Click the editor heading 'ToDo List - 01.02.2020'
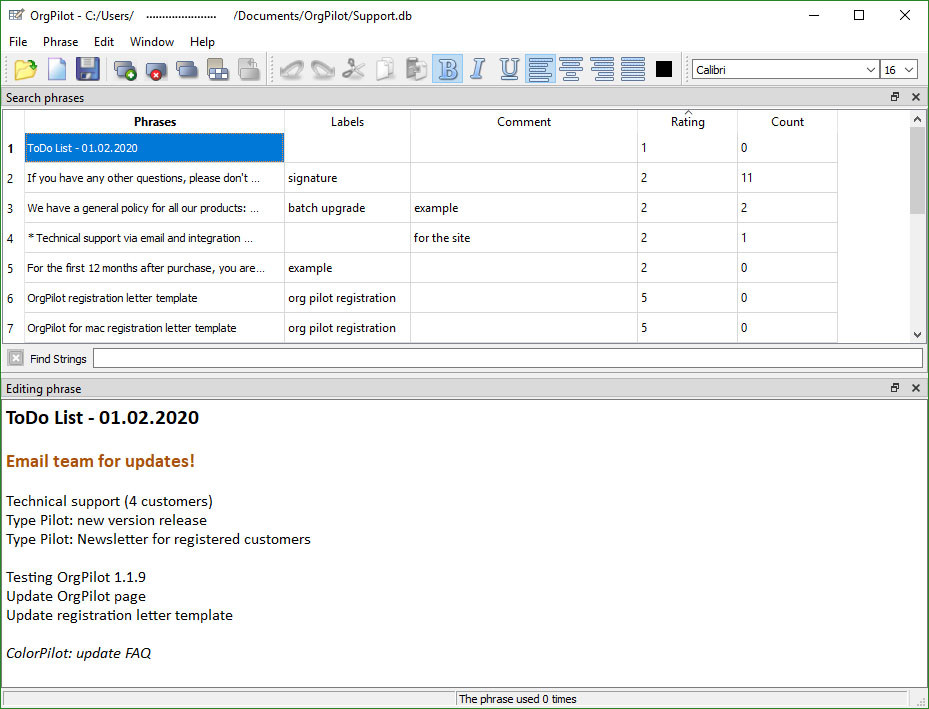The image size is (929, 709). 102,417
